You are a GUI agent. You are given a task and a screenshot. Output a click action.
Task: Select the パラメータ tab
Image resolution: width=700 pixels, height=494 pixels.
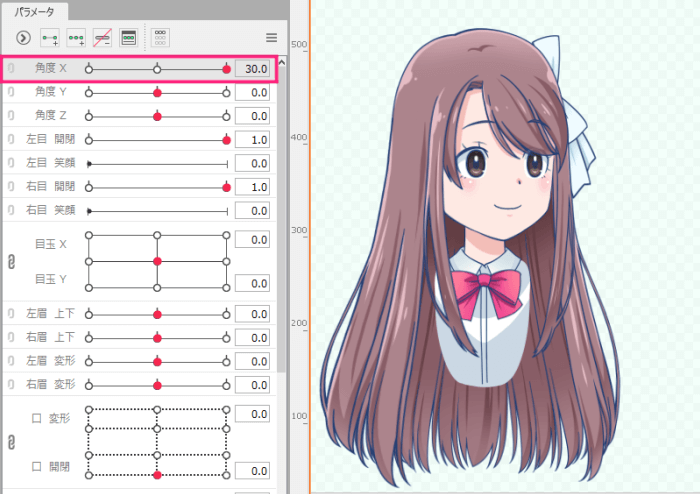[34, 12]
